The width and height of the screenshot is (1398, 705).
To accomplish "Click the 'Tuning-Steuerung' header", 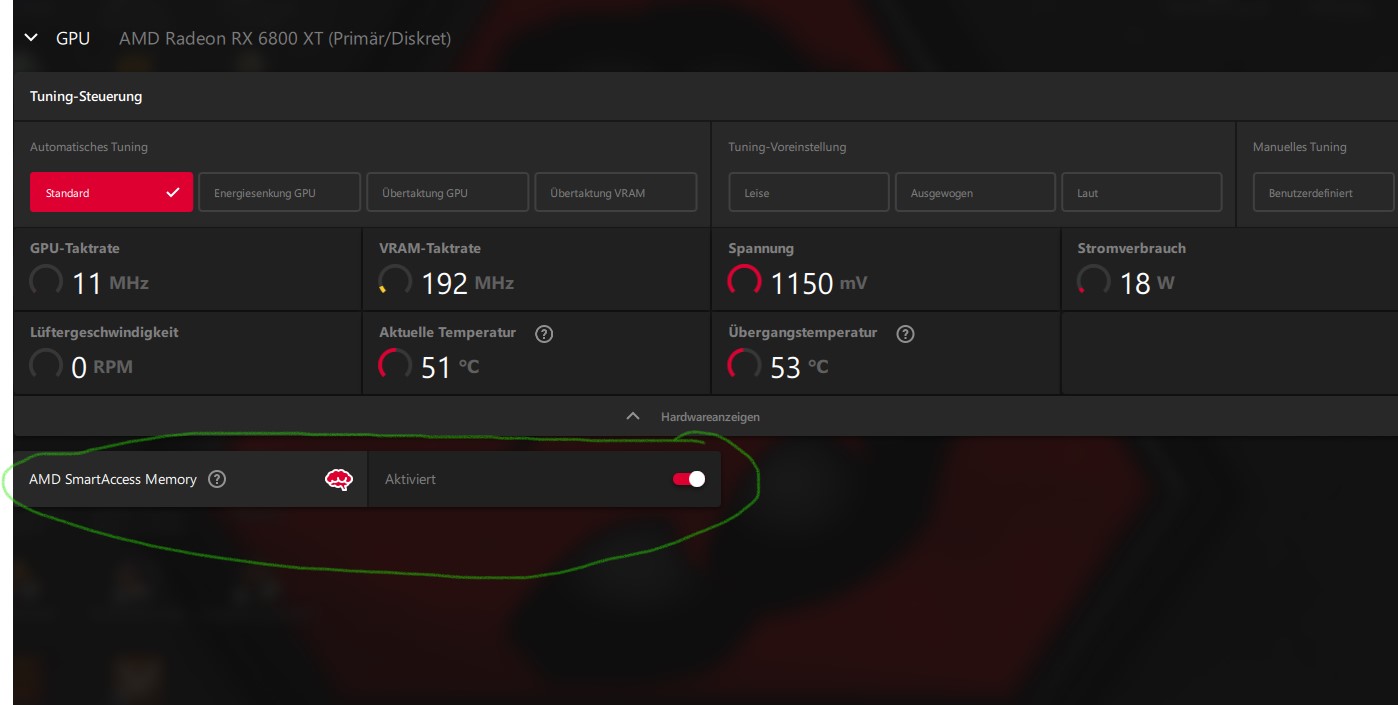I will click(86, 97).
